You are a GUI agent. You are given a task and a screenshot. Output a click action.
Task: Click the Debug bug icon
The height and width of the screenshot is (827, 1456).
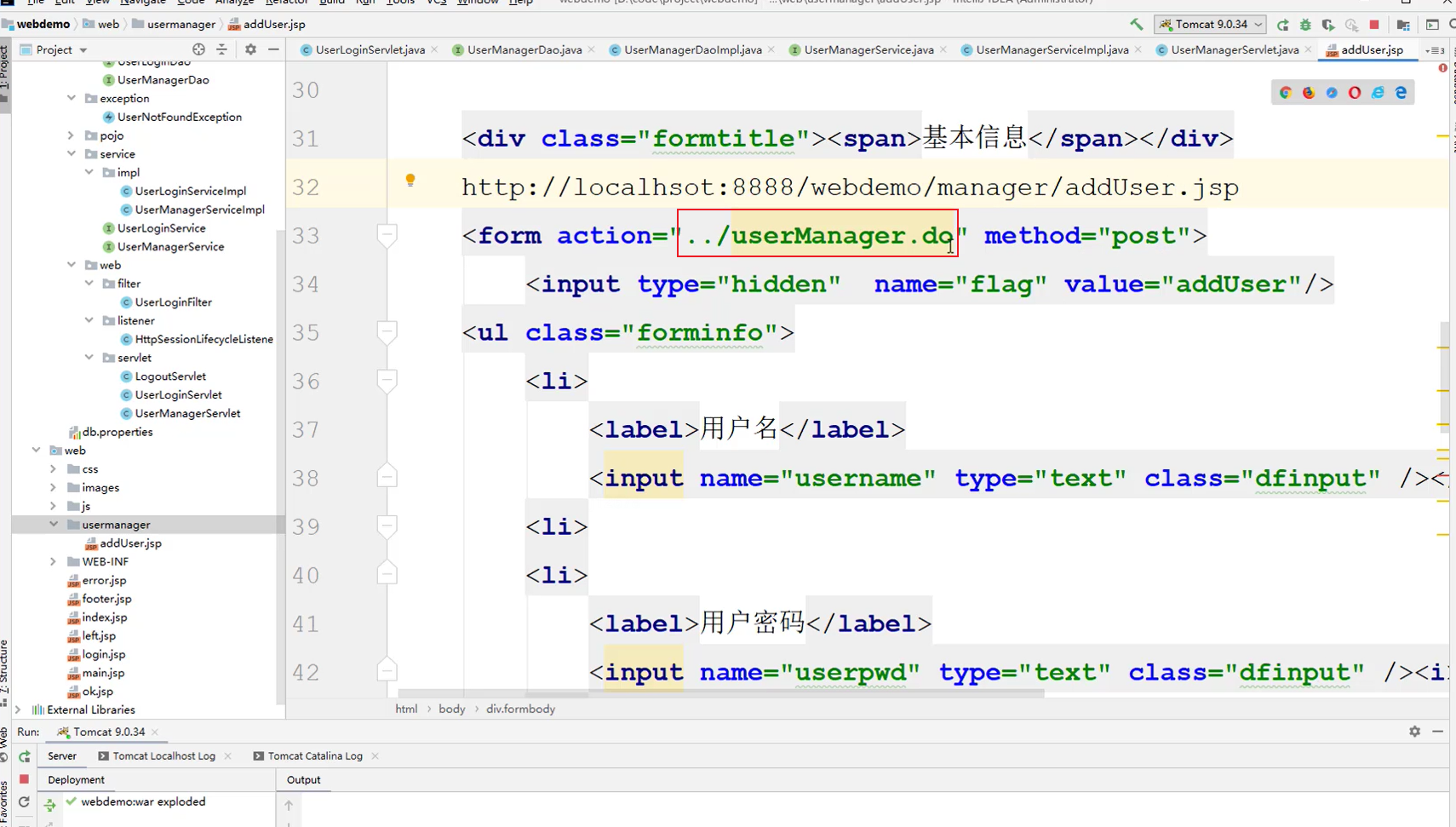1305,25
